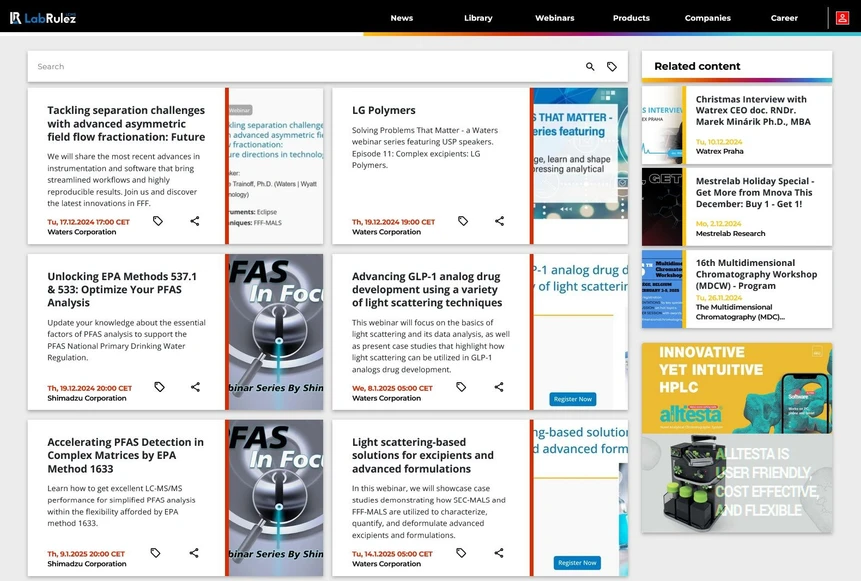This screenshot has height=581, width=861.
Task: Click tag icon on LG Polymers card
Action: click(x=463, y=221)
